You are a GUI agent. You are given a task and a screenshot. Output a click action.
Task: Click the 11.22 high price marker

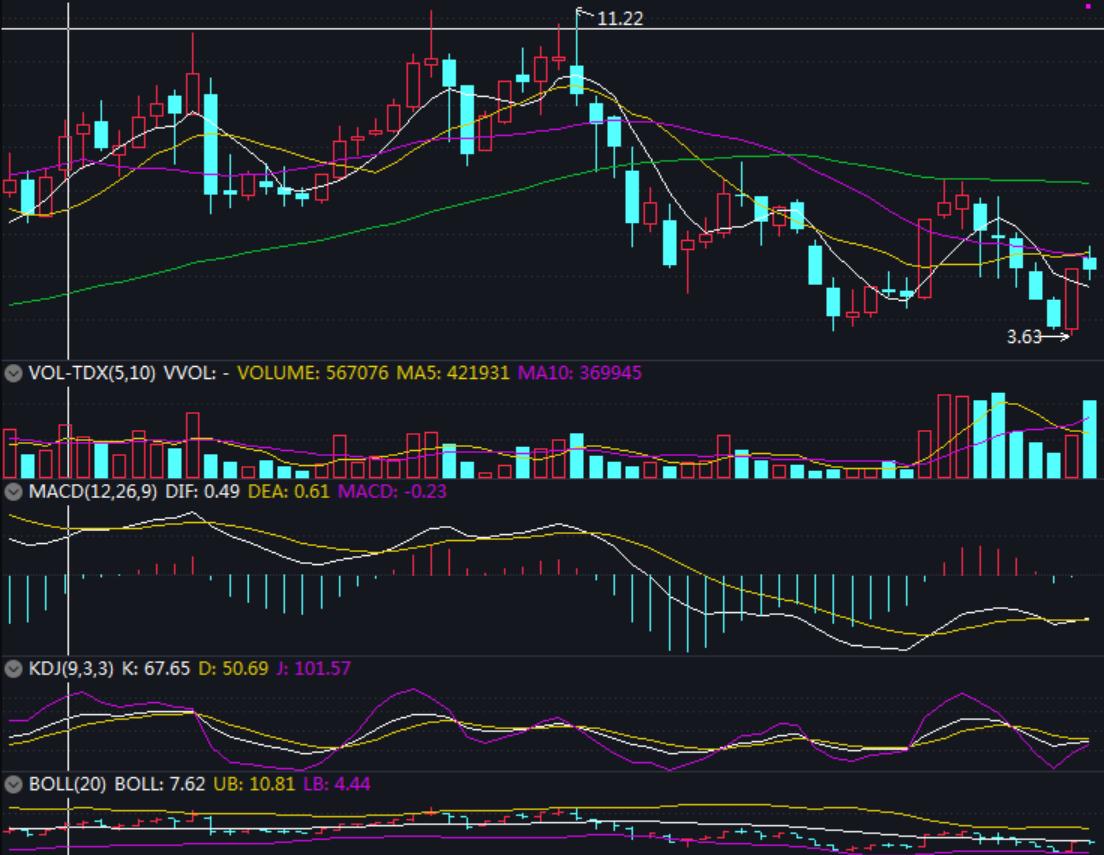pyautogui.click(x=620, y=18)
